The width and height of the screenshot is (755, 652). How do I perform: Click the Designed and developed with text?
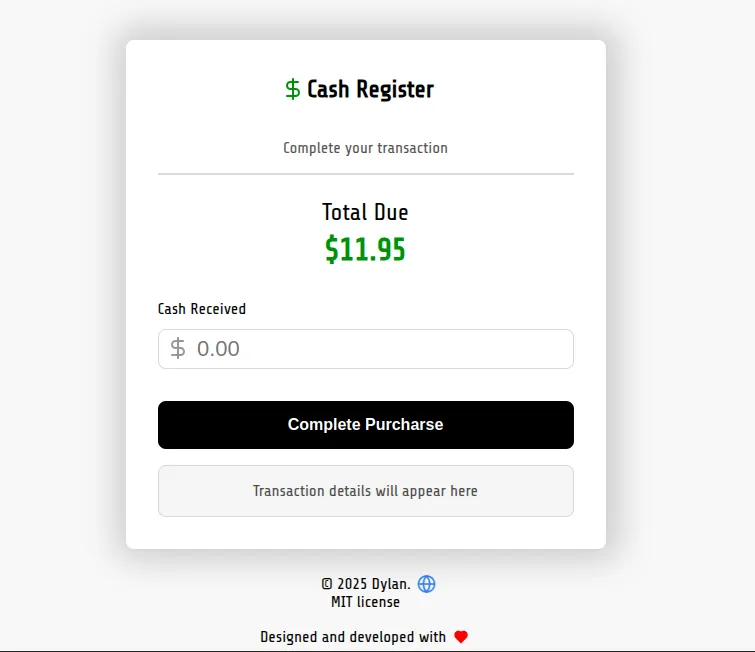pyautogui.click(x=353, y=637)
